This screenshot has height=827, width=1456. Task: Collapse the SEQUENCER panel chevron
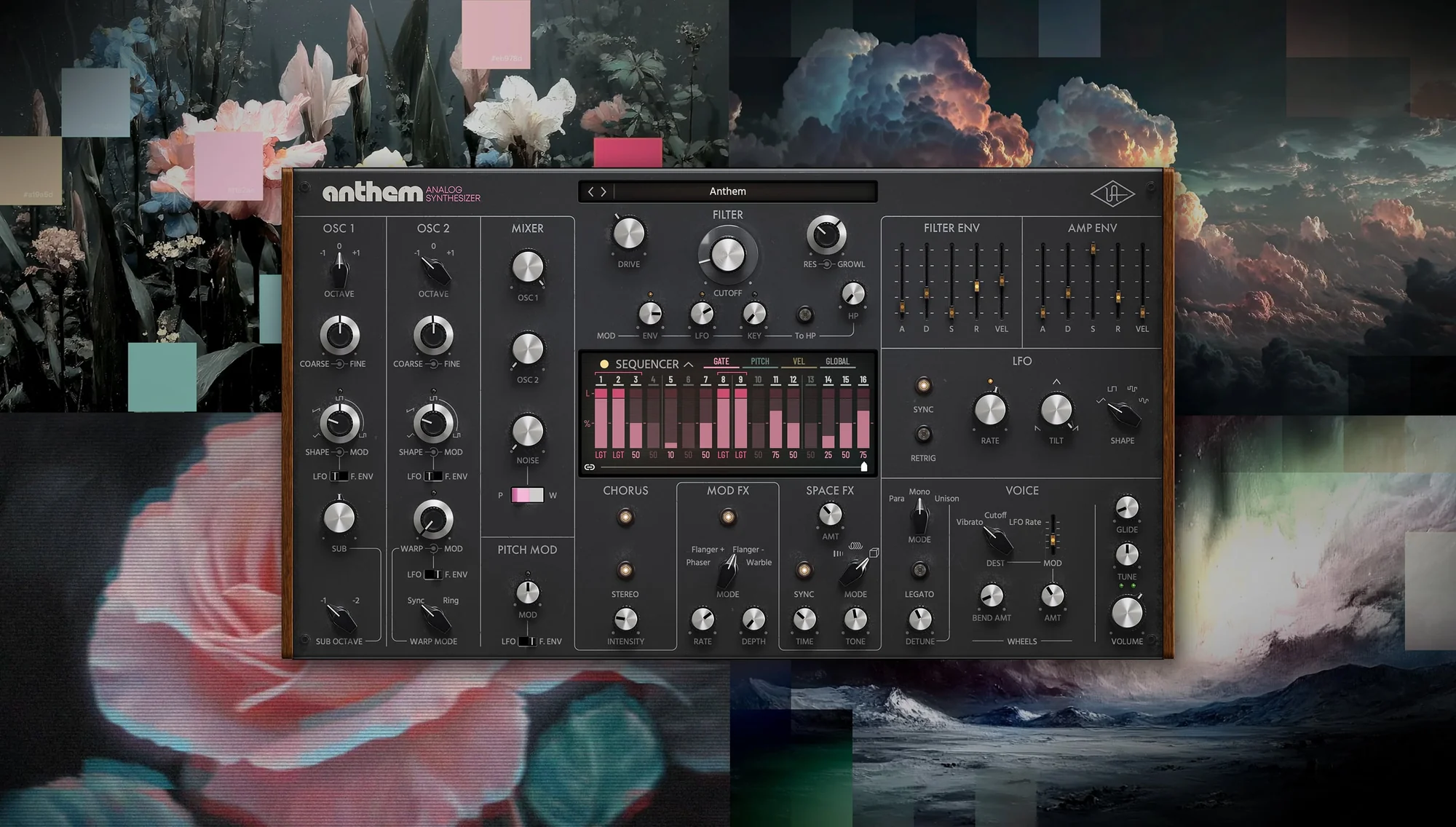coord(688,364)
